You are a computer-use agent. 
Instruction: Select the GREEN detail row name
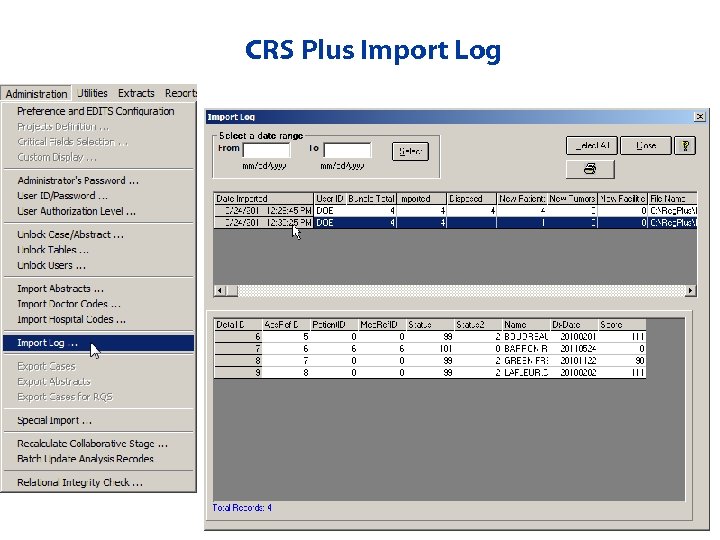pos(526,360)
